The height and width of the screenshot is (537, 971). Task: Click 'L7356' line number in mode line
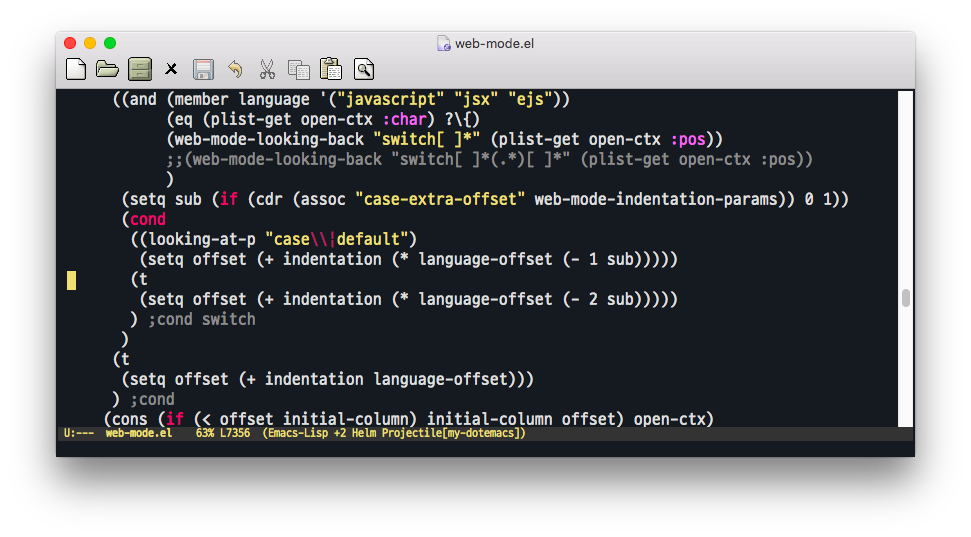[x=235, y=433]
